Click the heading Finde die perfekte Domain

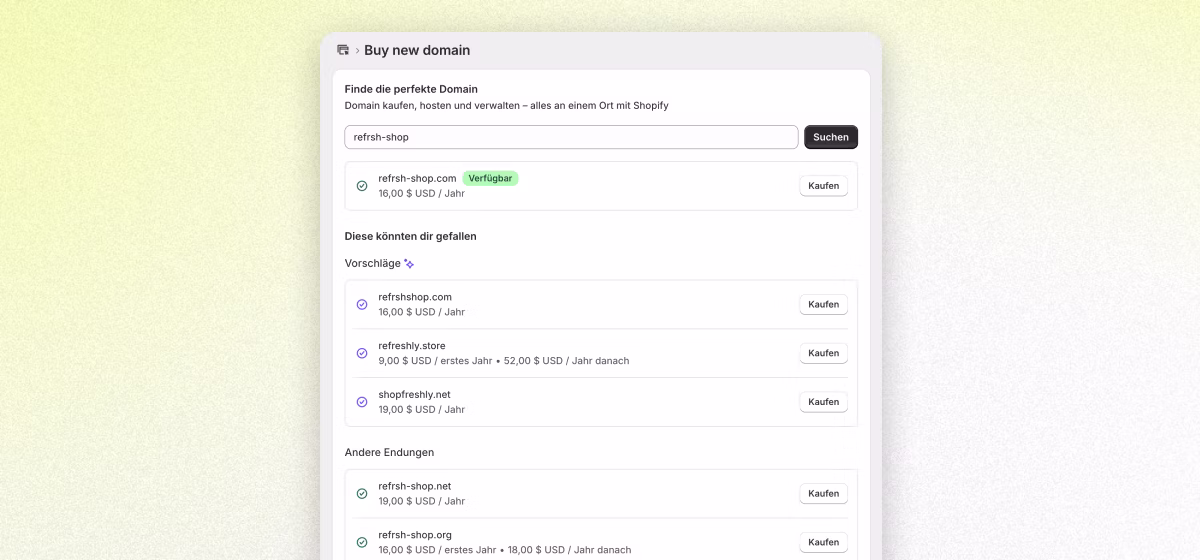point(411,89)
